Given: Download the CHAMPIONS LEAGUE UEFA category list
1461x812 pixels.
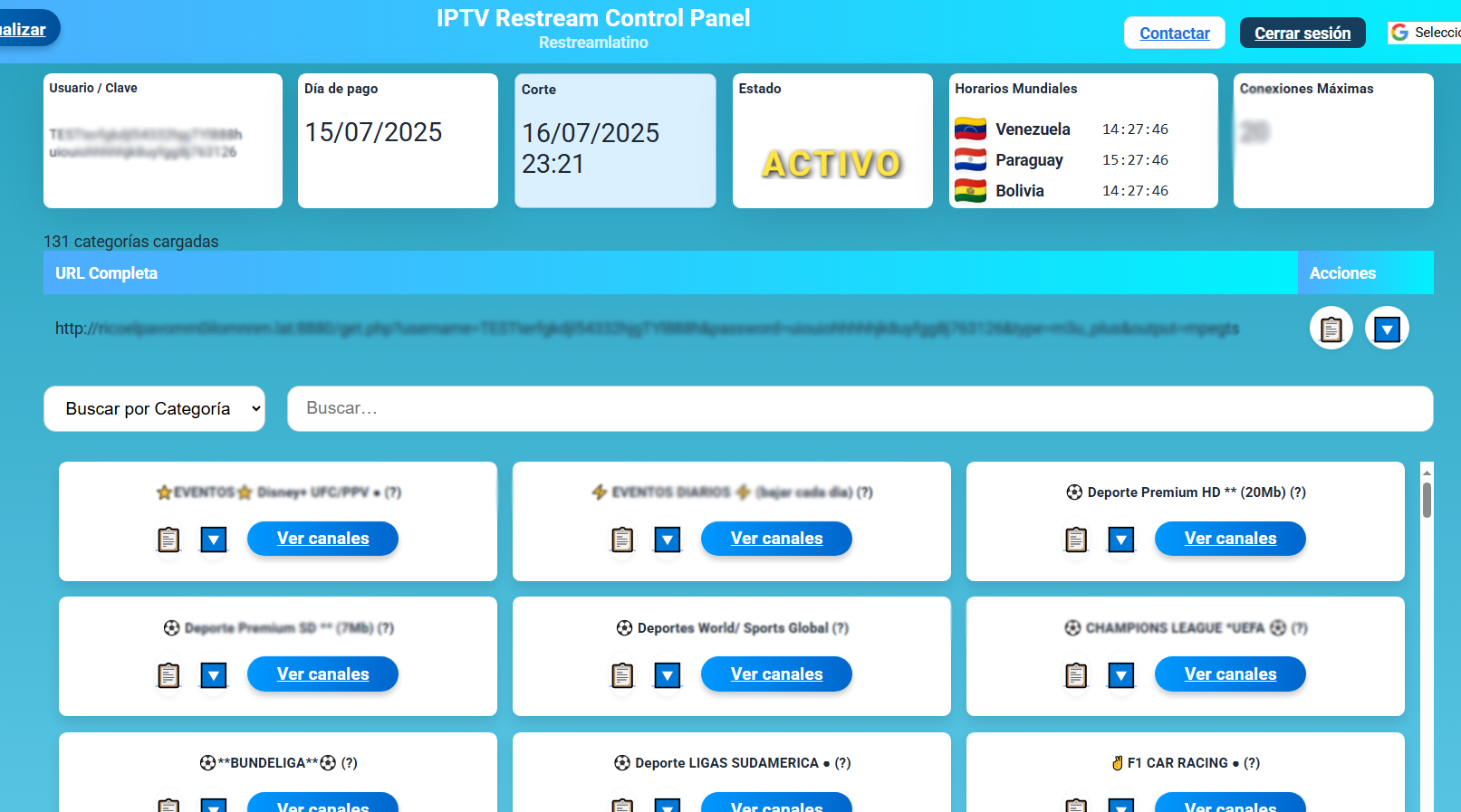Looking at the screenshot, I should point(1121,675).
